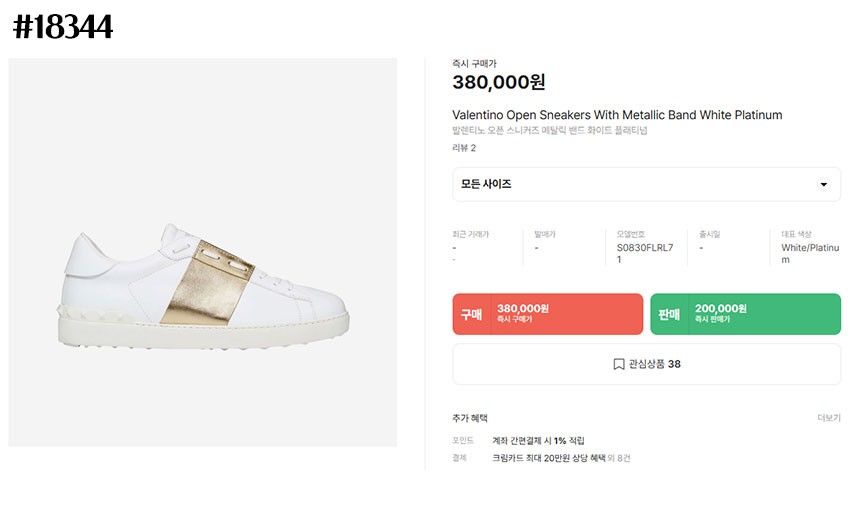The height and width of the screenshot is (518, 860).
Task: Expand 추가 혜택 with the 더보기 link
Action: [x=828, y=418]
